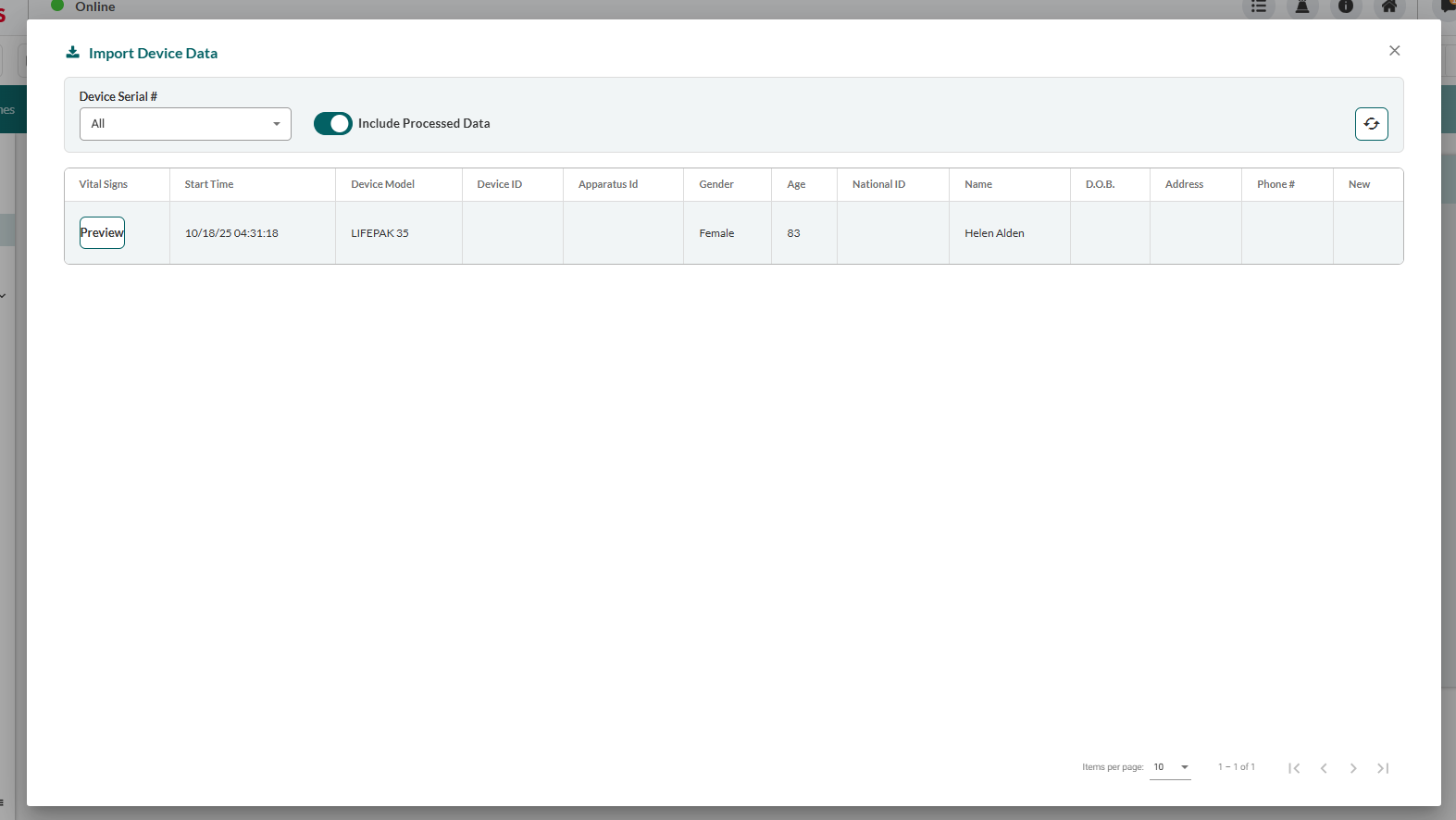
Task: Click the Device Model column header
Action: (382, 184)
